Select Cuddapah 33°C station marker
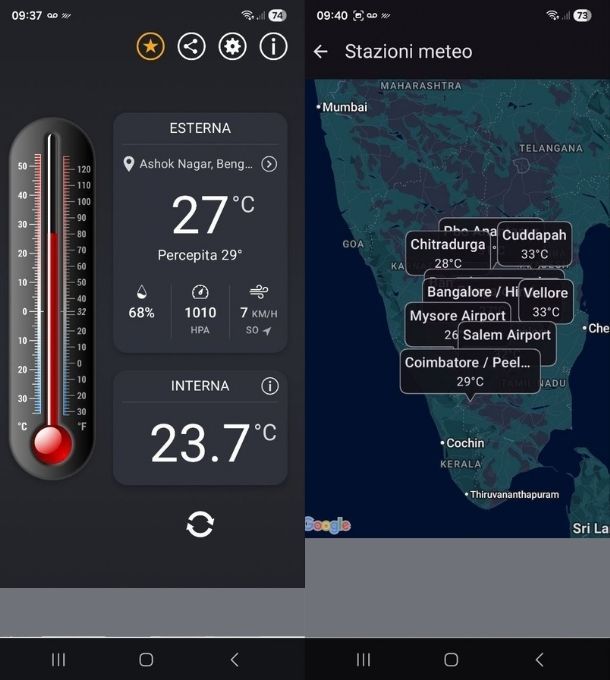610x680 pixels. [534, 244]
